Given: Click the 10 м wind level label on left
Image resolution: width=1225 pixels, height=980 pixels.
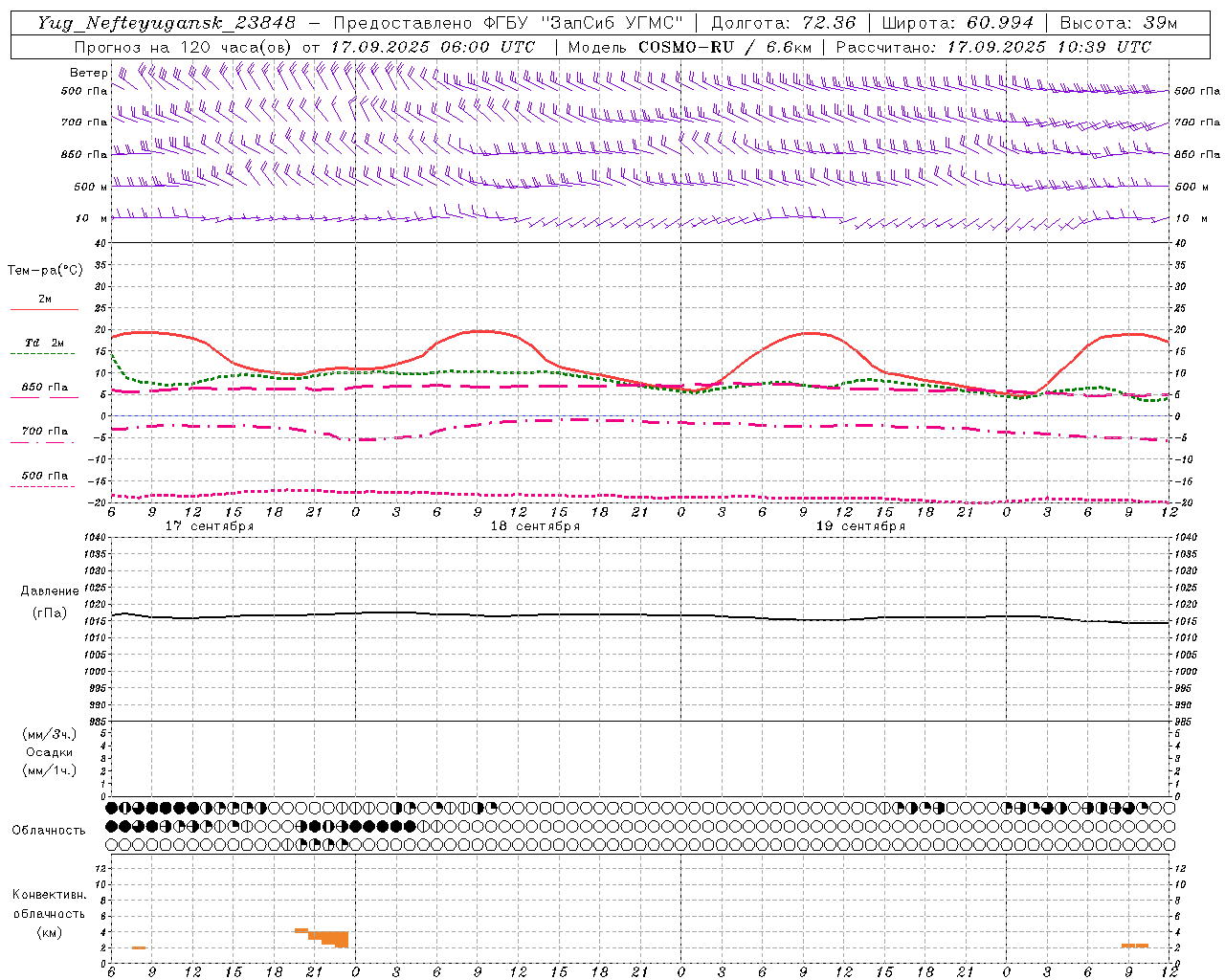Looking at the screenshot, I should pos(92,219).
